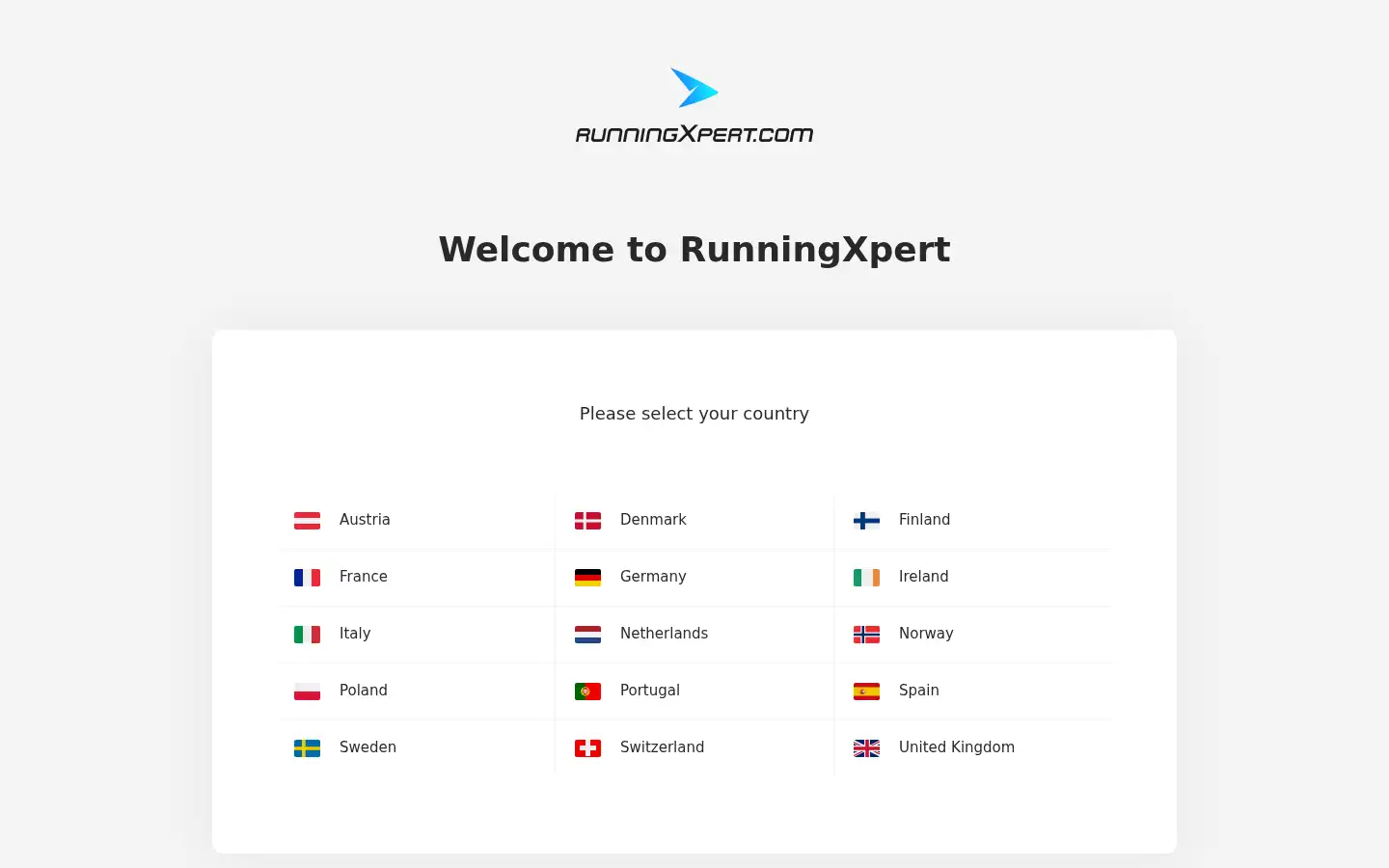Screen dimensions: 1389x868
Task: Select Austria as your country
Action: 365,520
